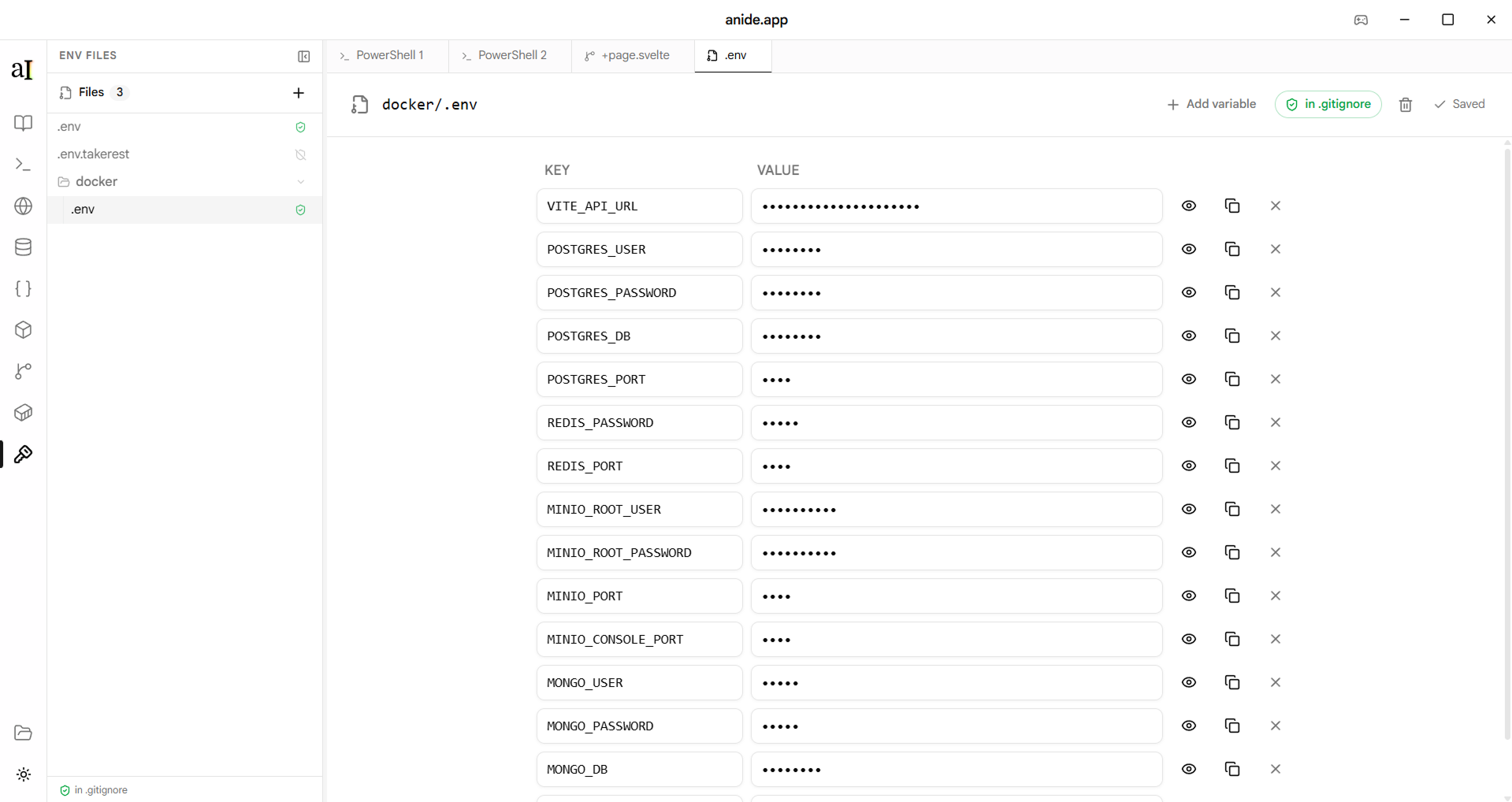Copy the POSTGRES_PASSWORD value

pos(1232,292)
